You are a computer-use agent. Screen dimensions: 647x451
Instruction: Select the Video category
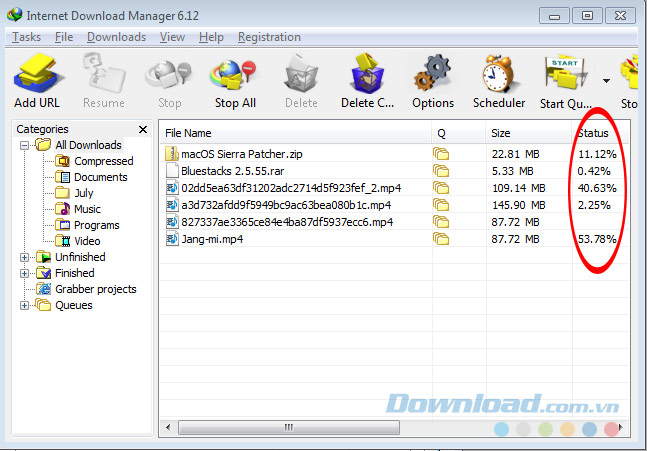tap(87, 241)
